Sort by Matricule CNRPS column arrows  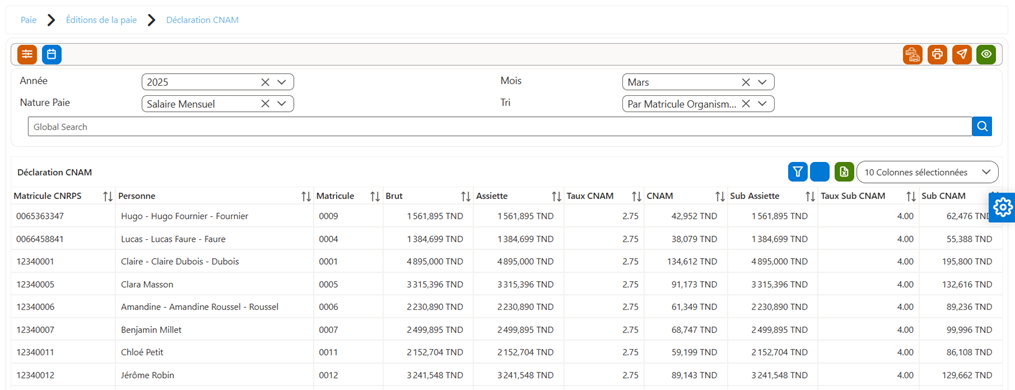point(108,196)
